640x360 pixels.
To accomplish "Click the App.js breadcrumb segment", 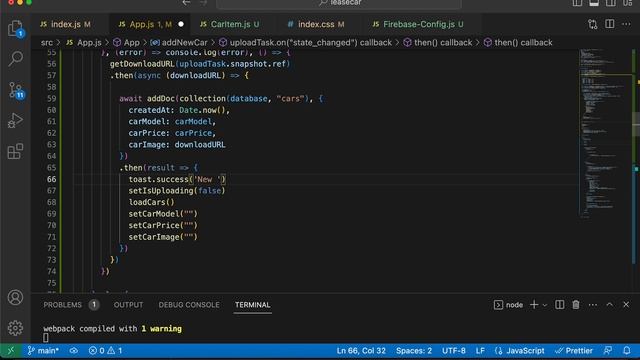I will (84, 42).
